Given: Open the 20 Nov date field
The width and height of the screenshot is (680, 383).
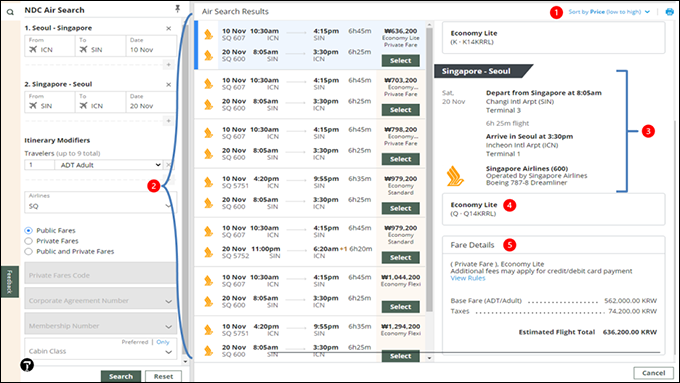Looking at the screenshot, I should pos(151,102).
